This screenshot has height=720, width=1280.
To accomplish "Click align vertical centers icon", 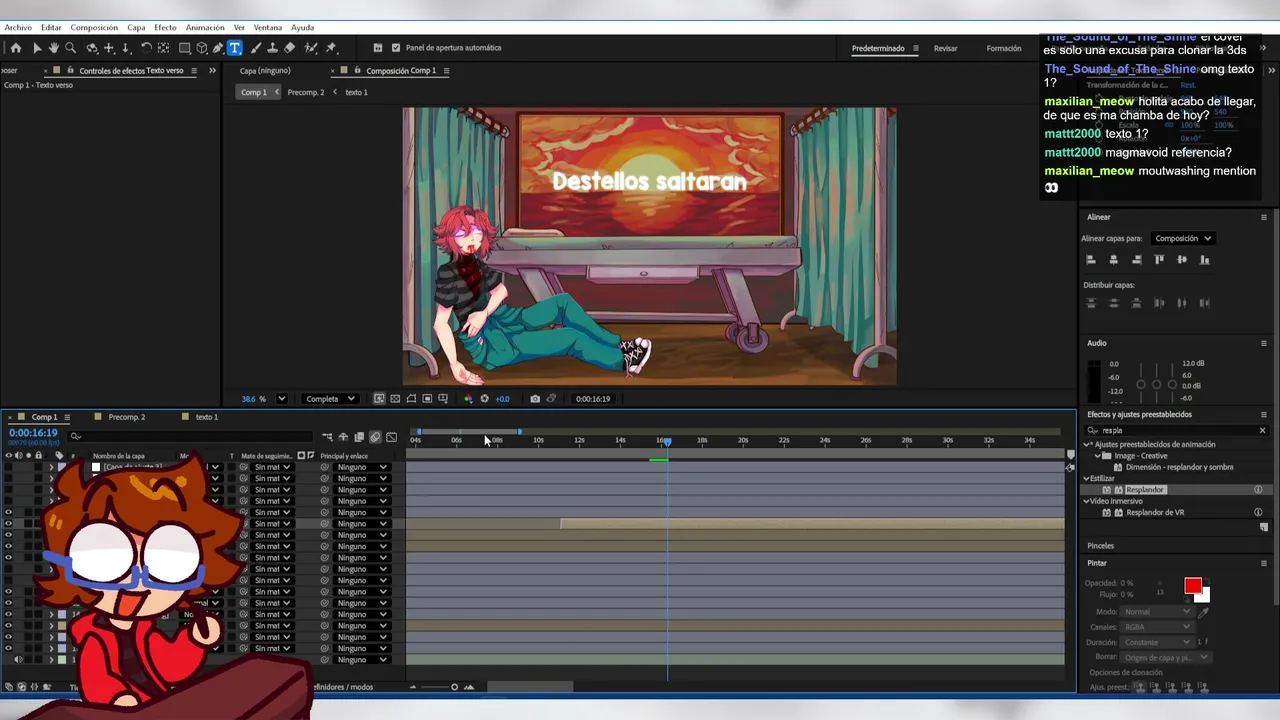I will (x=1182, y=260).
